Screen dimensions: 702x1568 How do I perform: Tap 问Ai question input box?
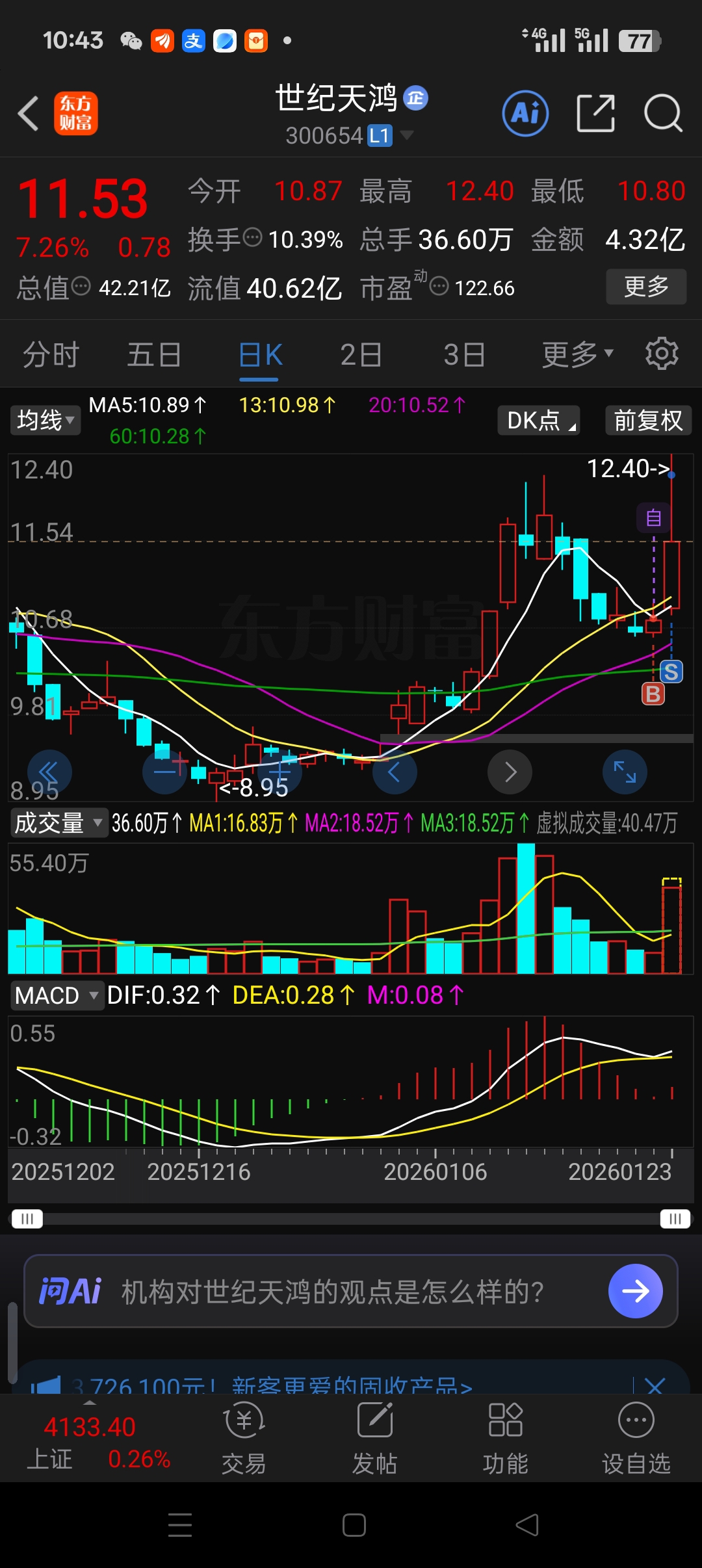351,1291
